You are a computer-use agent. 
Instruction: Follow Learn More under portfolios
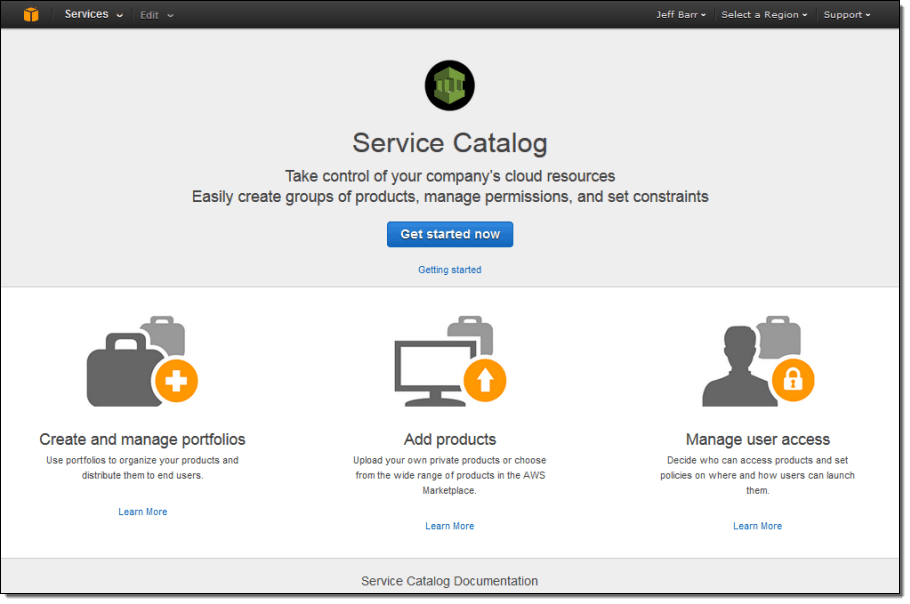[143, 512]
